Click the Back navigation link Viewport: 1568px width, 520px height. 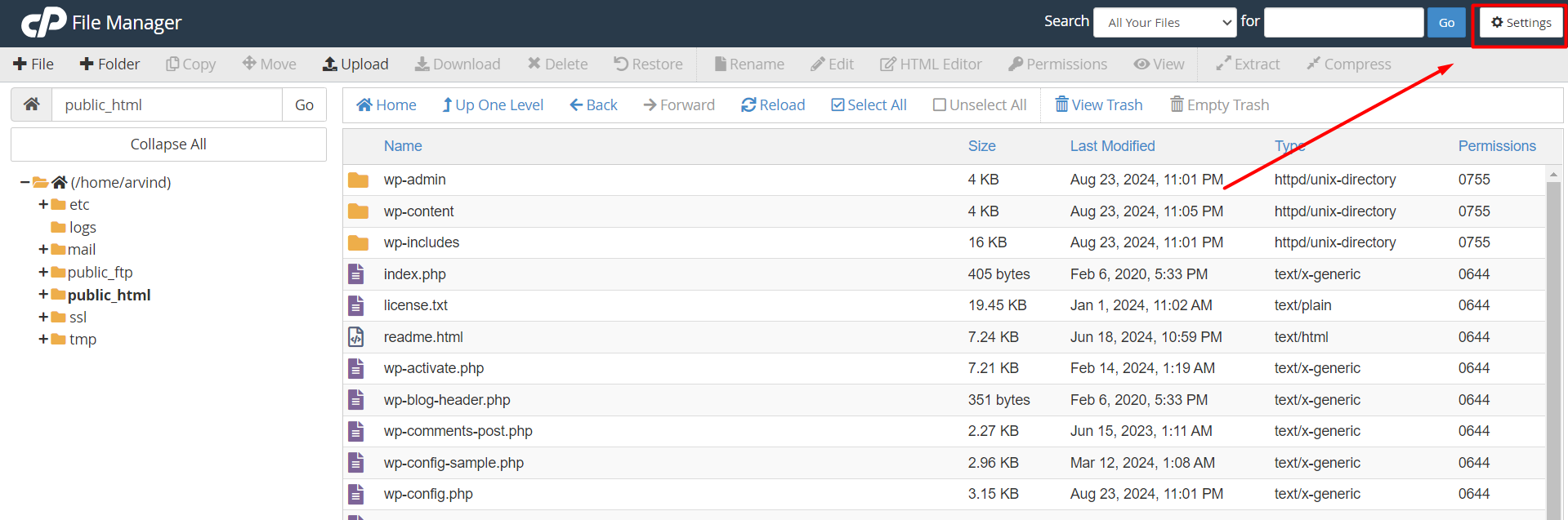click(x=593, y=104)
